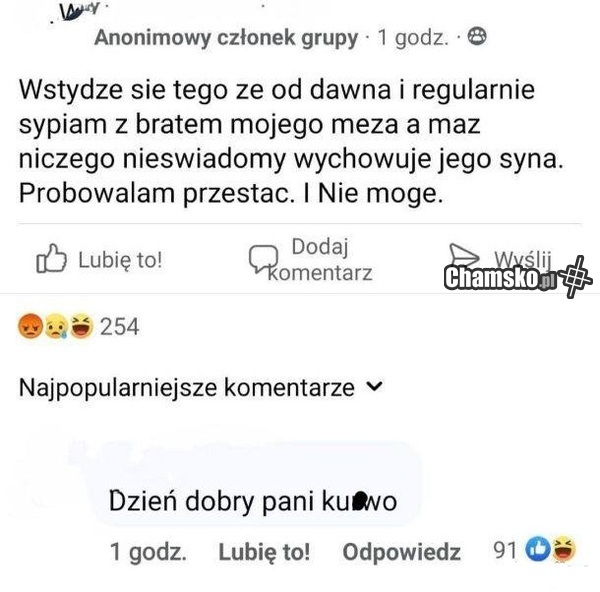Click the group audience icon after 1 godz.

pyautogui.click(x=477, y=37)
